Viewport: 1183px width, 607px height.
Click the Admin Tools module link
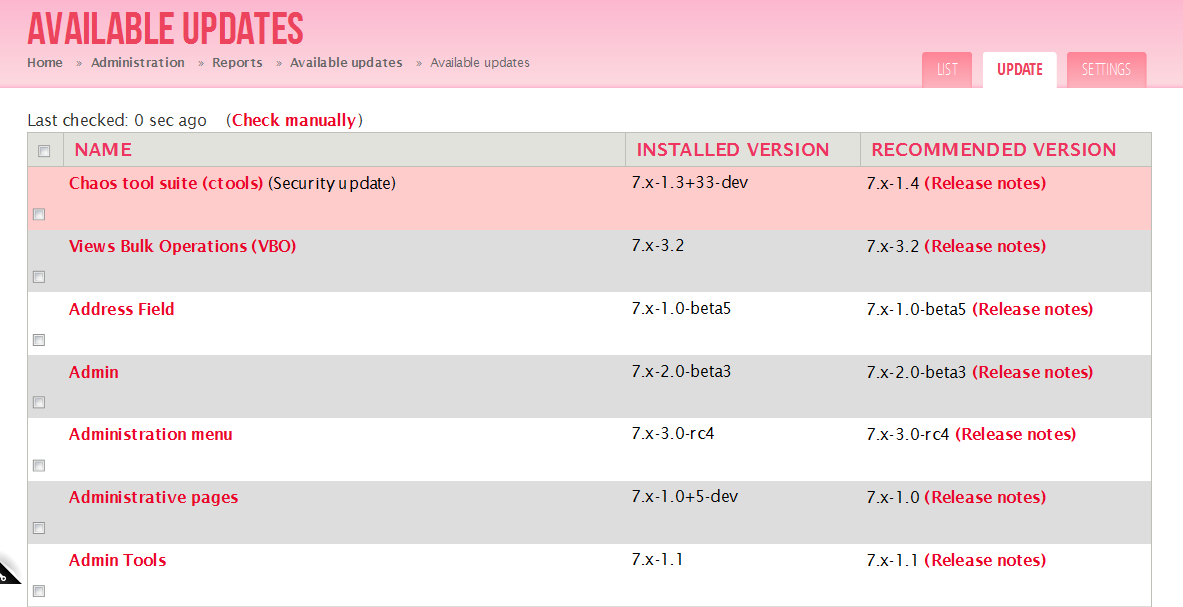point(118,560)
